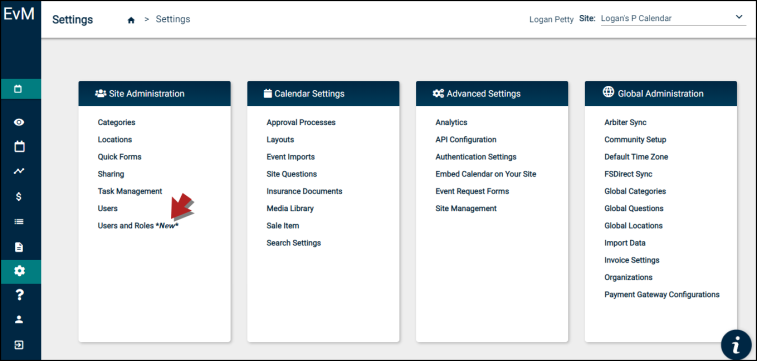Open Insurance Documents

(304, 191)
